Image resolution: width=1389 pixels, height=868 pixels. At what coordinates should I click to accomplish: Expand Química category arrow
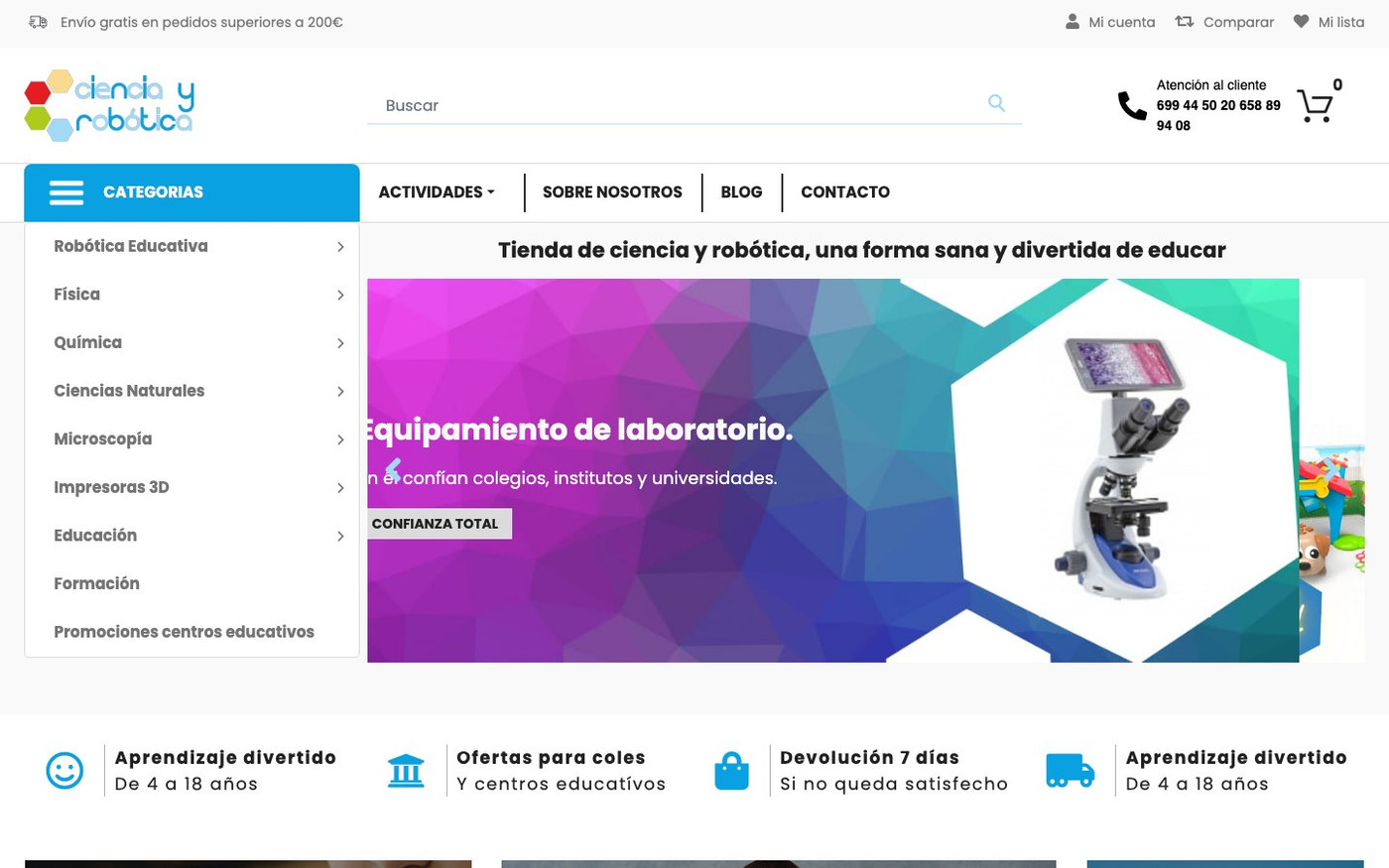click(340, 343)
